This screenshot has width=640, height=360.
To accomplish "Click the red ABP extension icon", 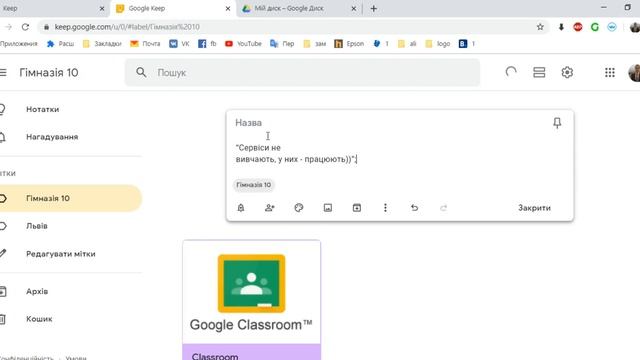I will [x=578, y=27].
